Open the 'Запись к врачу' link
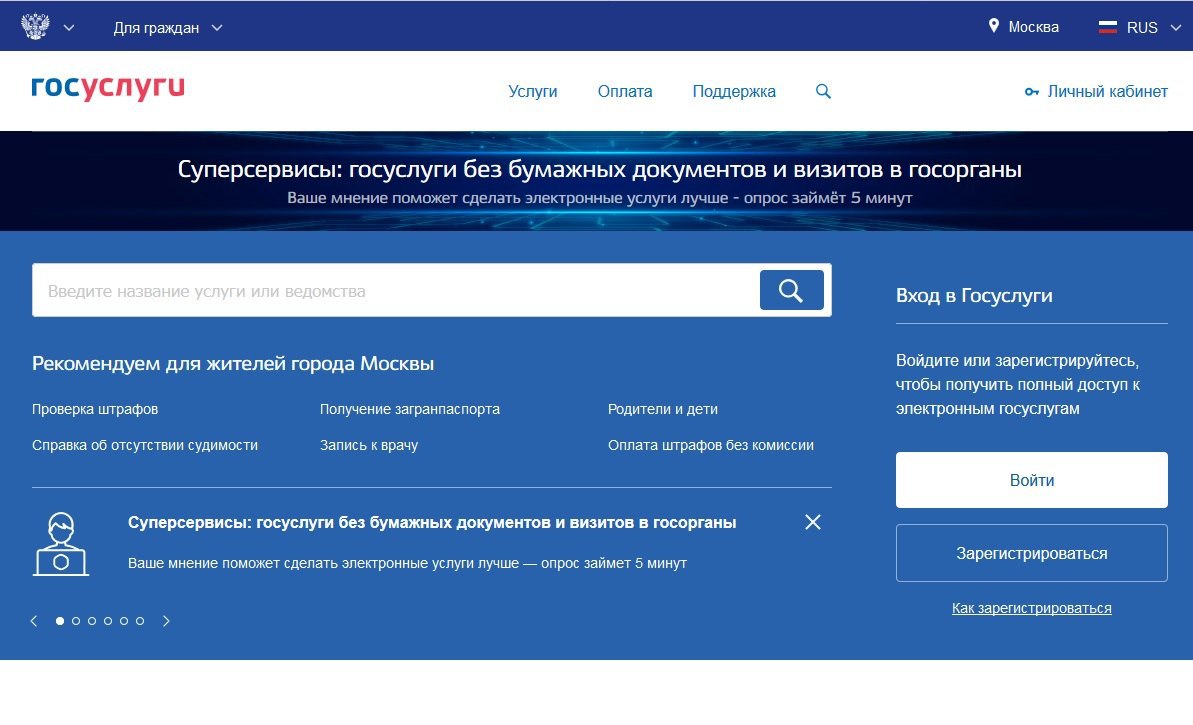The height and width of the screenshot is (725, 1193). pos(369,445)
